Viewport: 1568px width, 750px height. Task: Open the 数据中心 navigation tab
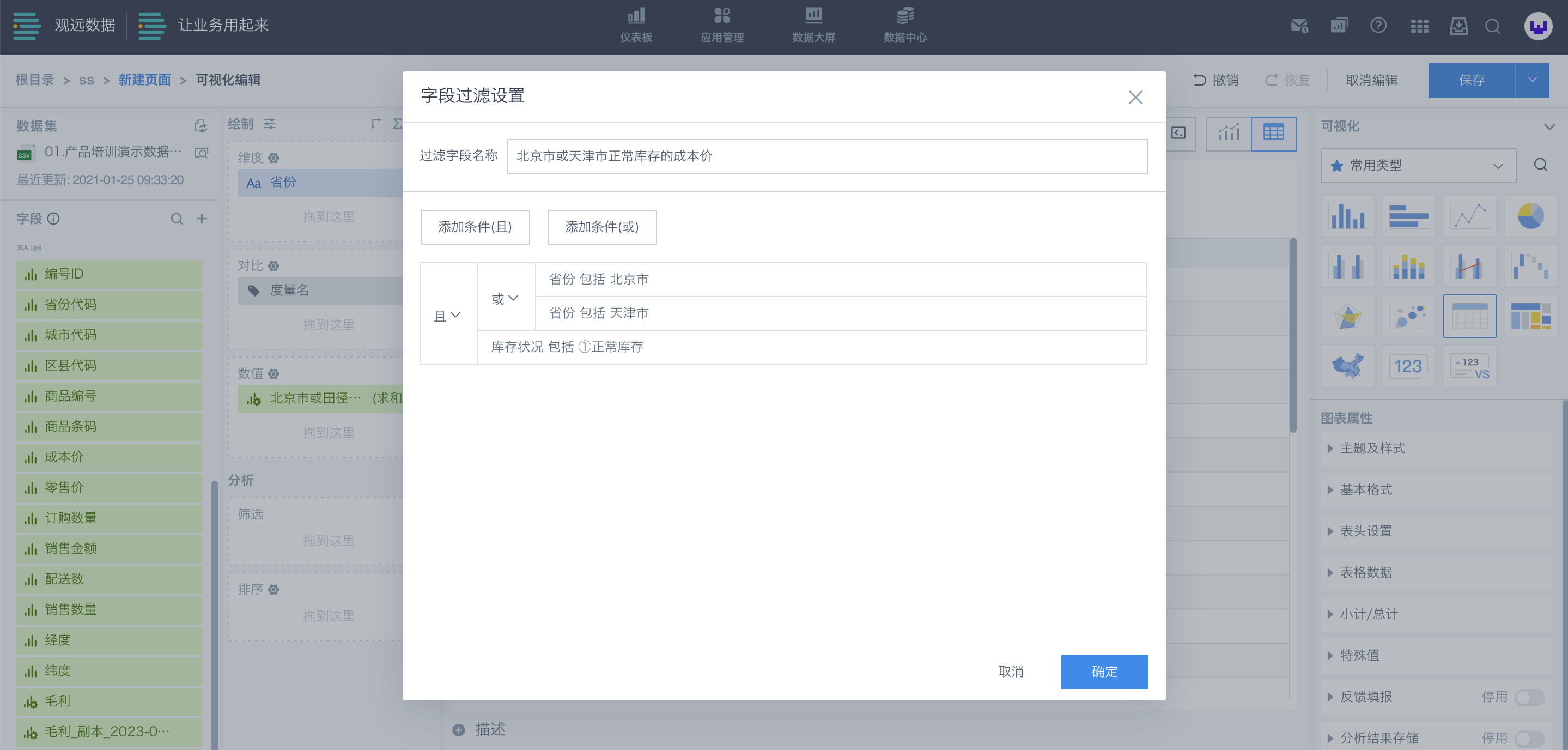904,26
